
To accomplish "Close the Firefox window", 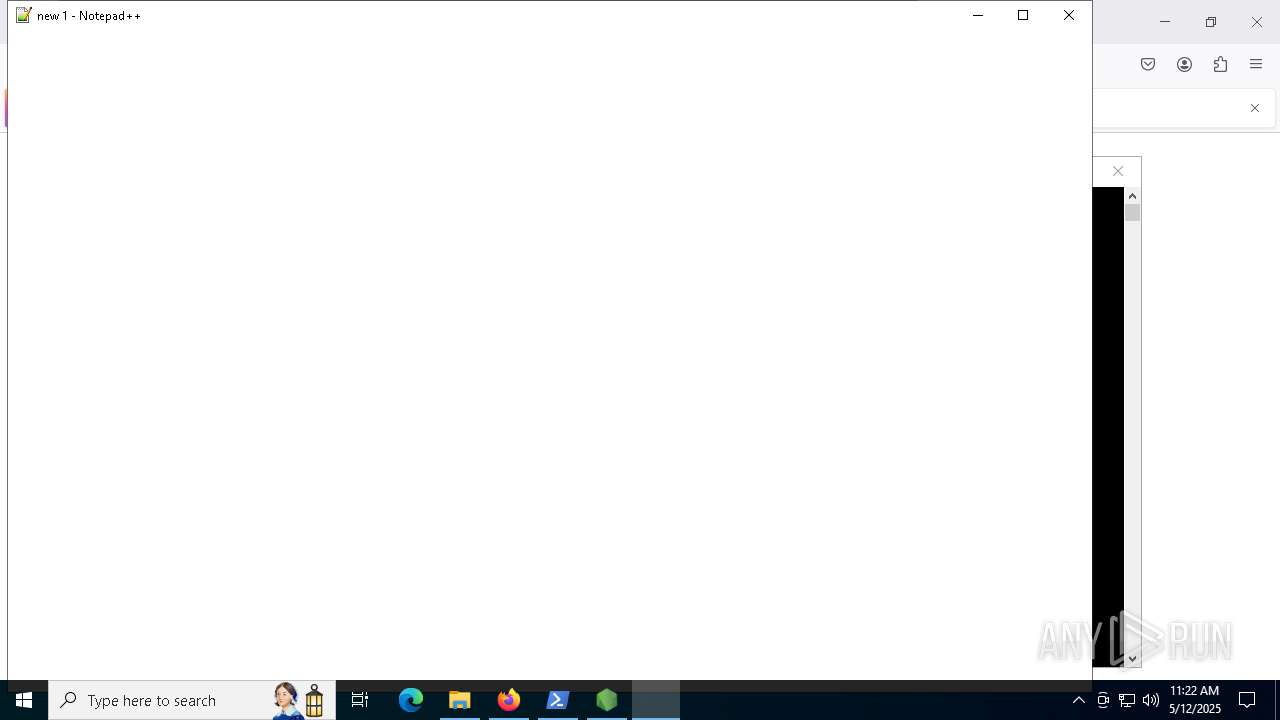I will [x=1257, y=21].
